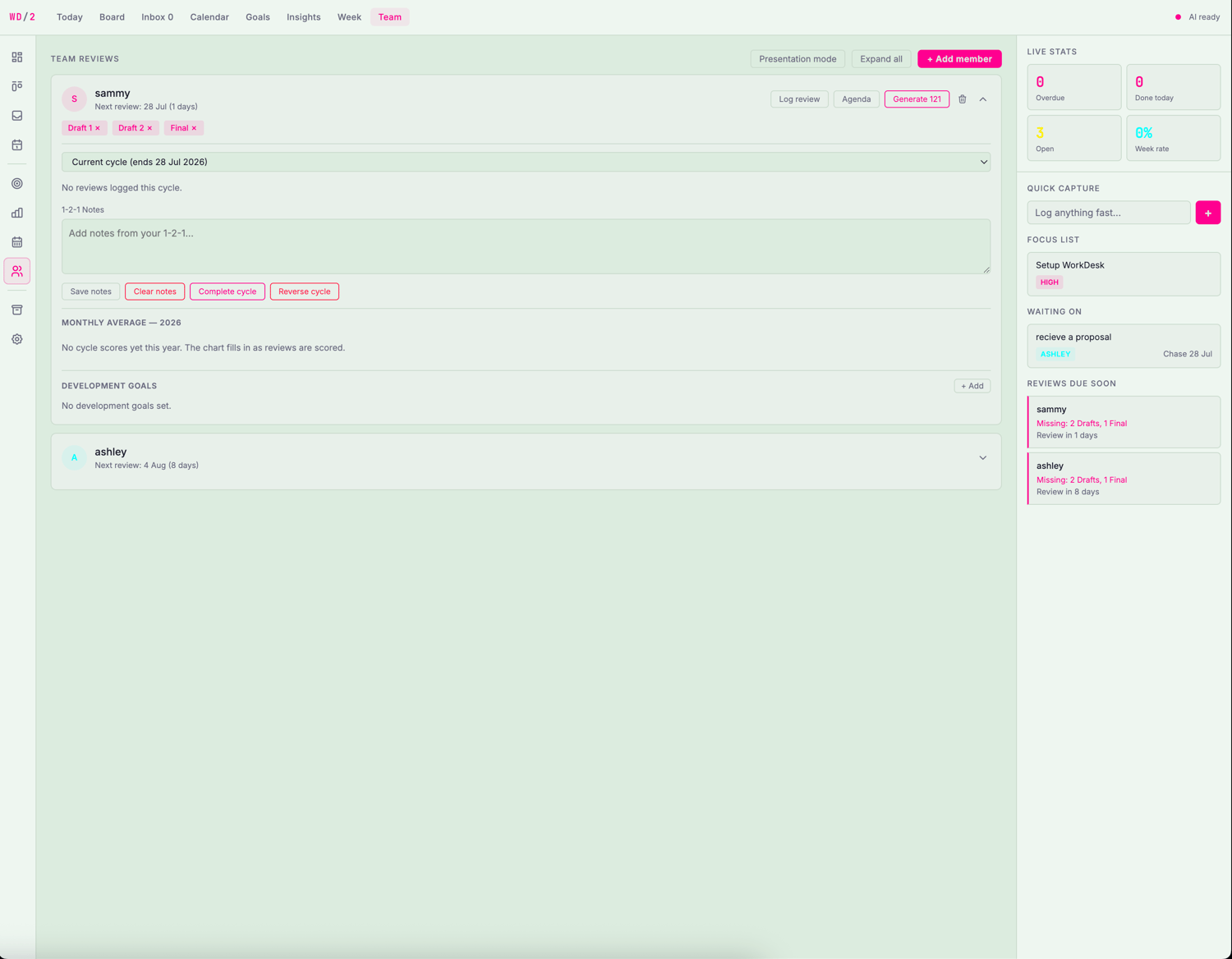This screenshot has width=1232, height=959.
Task: Click the WD/2 logo
Action: click(22, 17)
